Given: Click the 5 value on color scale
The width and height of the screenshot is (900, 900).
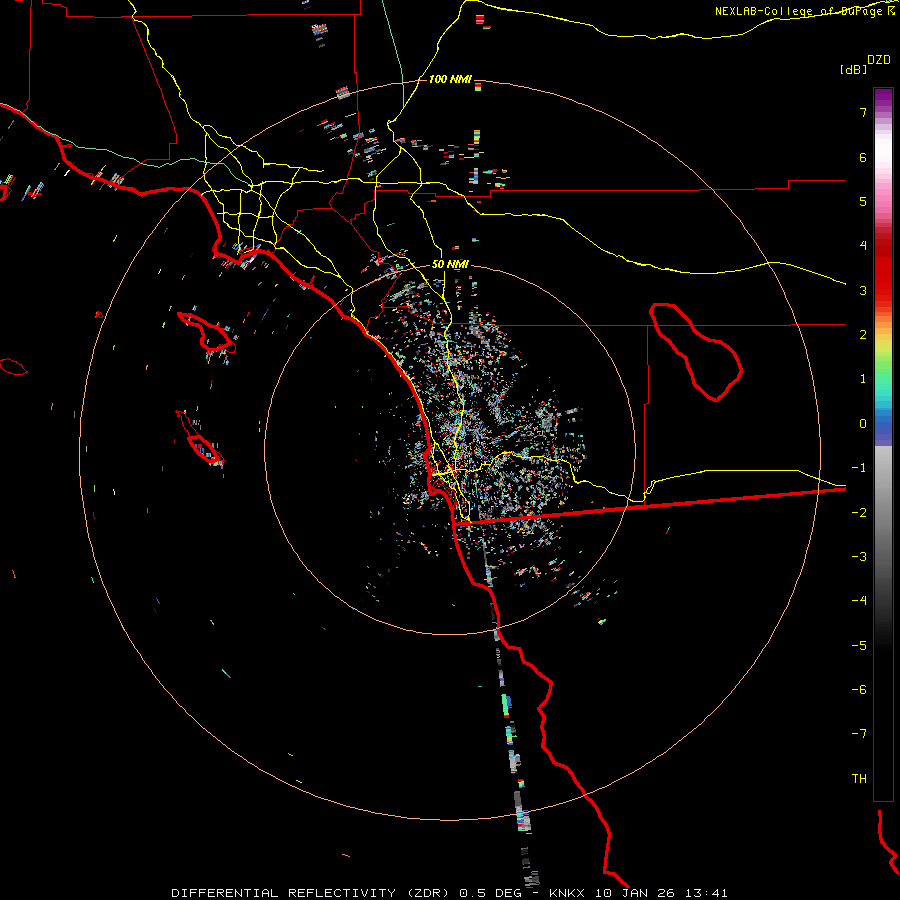Looking at the screenshot, I should (863, 201).
